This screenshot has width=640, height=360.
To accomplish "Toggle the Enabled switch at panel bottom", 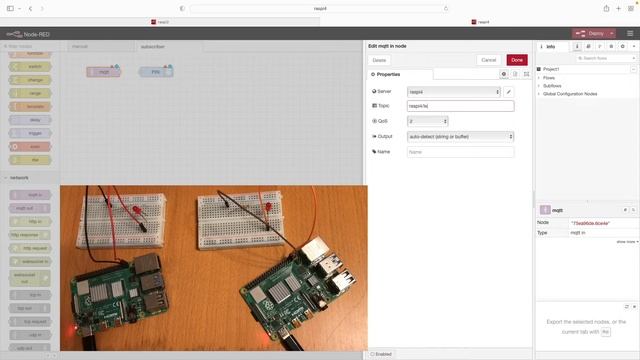I will pos(381,354).
